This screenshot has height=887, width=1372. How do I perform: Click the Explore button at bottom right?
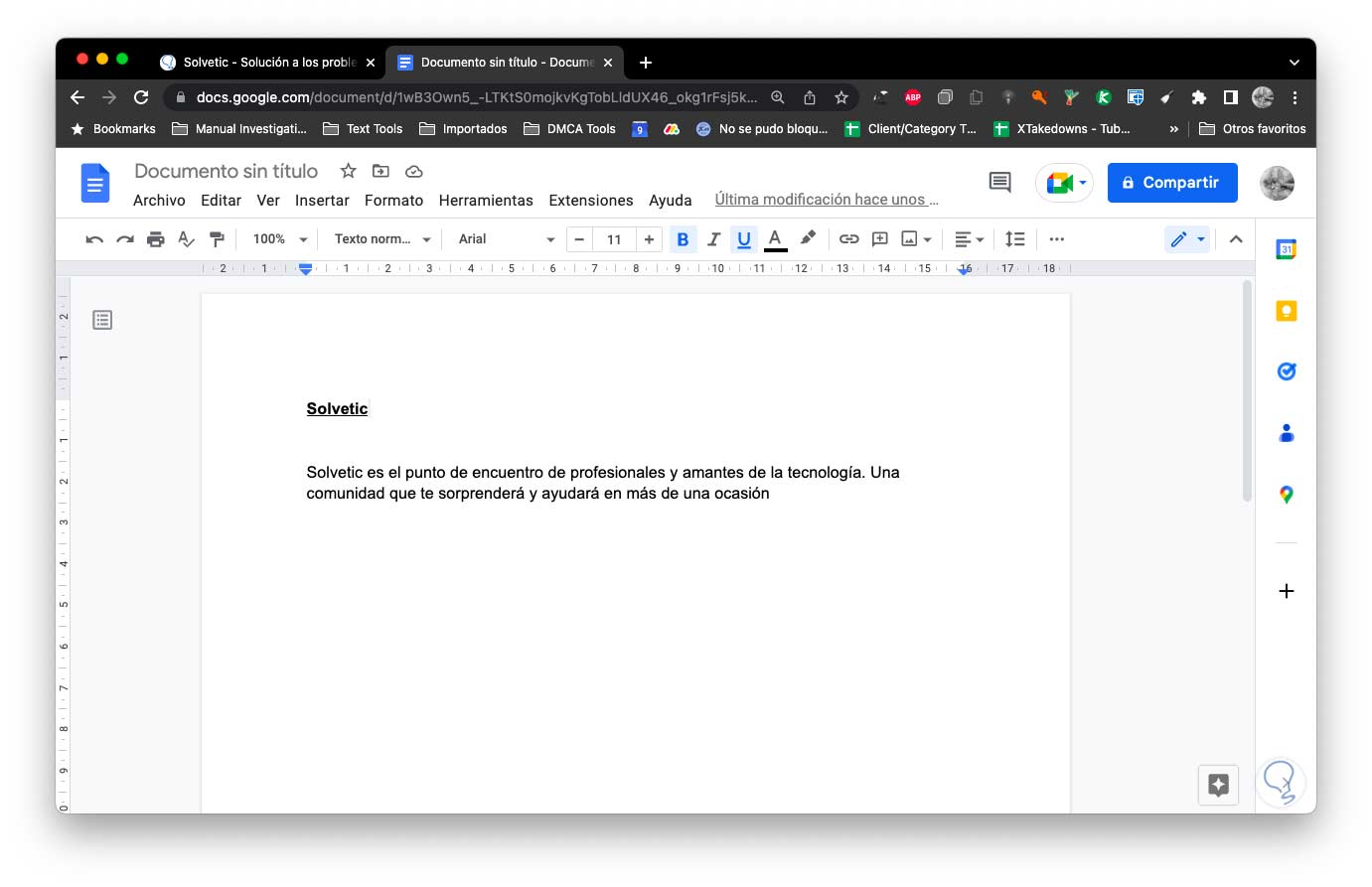pyautogui.click(x=1219, y=785)
